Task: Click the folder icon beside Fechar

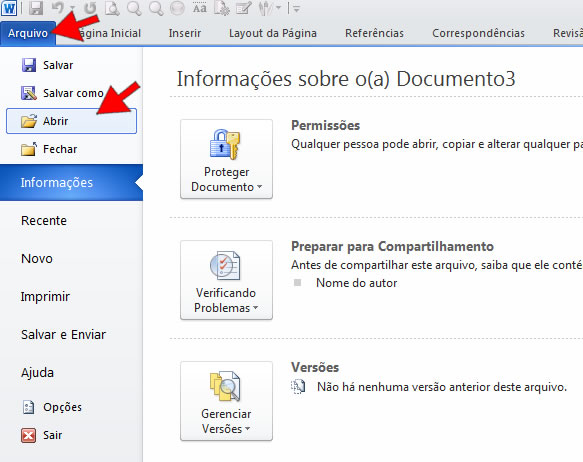Action: [x=29, y=149]
